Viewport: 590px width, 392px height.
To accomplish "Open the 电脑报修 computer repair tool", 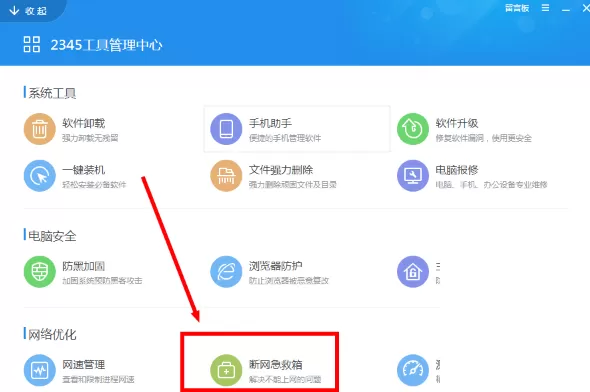I will (472, 176).
